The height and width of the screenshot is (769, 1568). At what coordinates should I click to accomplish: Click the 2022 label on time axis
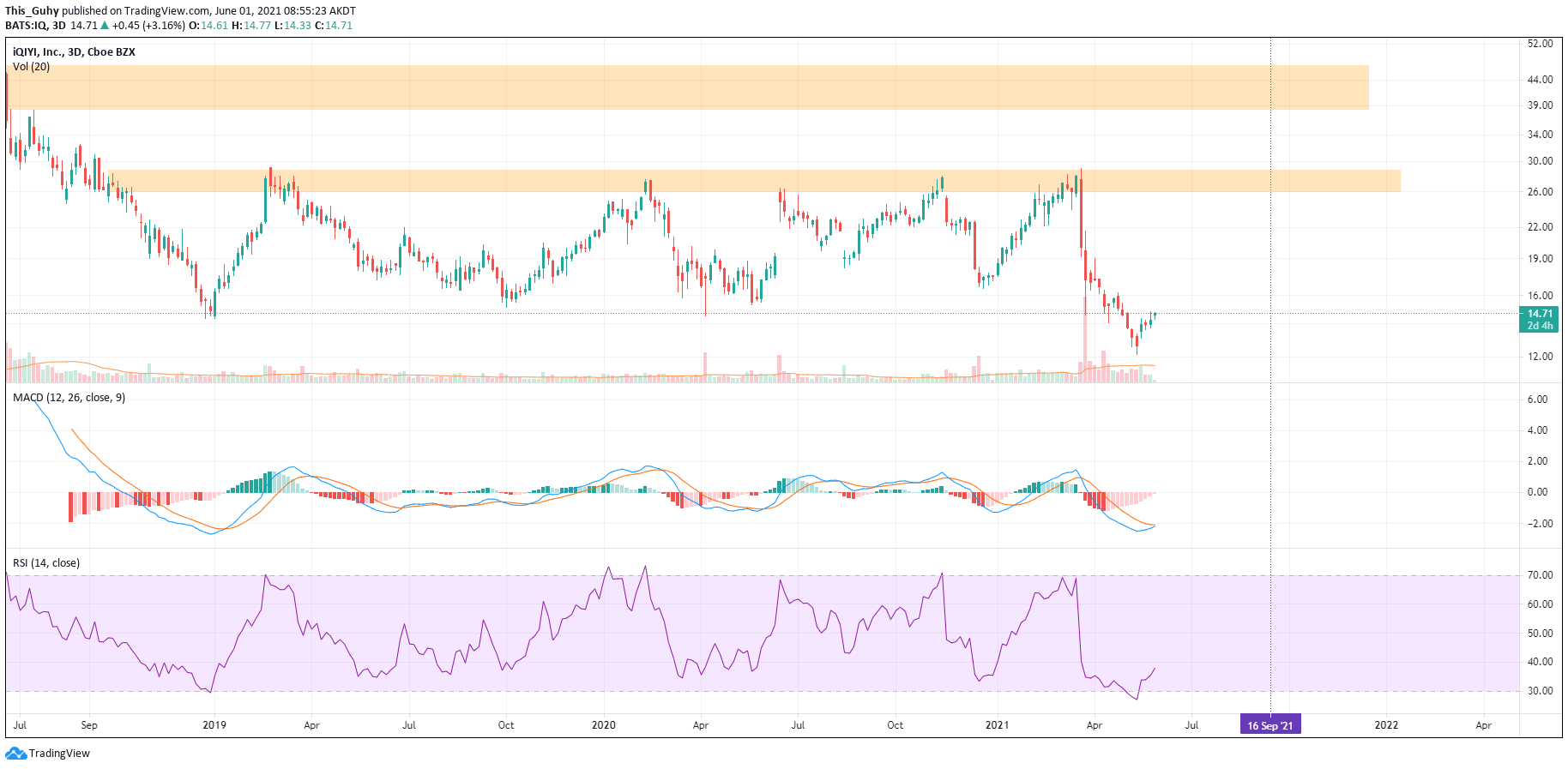click(x=1386, y=725)
